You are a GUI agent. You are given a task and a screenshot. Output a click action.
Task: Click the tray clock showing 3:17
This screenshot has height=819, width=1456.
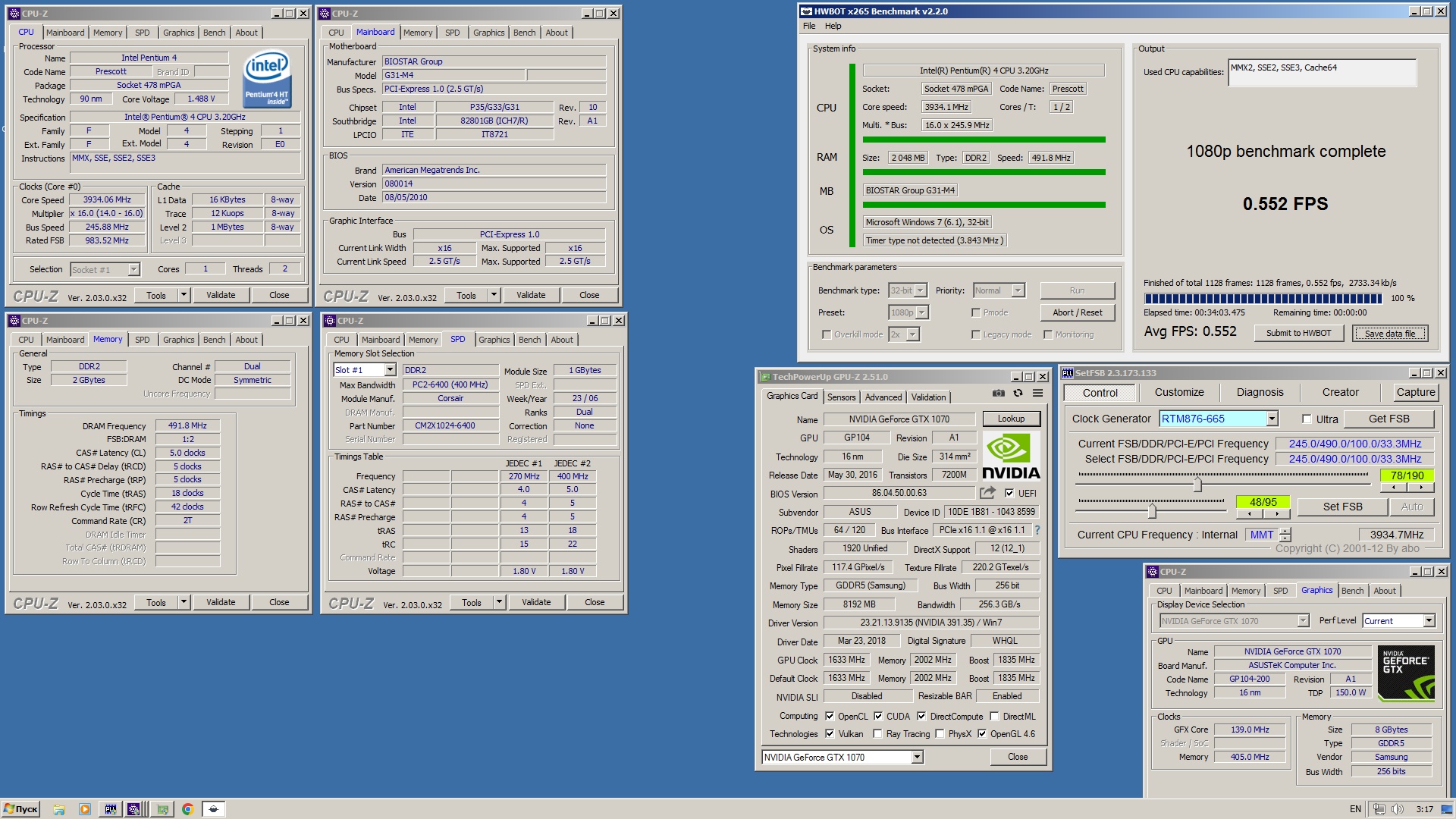(x=1425, y=809)
